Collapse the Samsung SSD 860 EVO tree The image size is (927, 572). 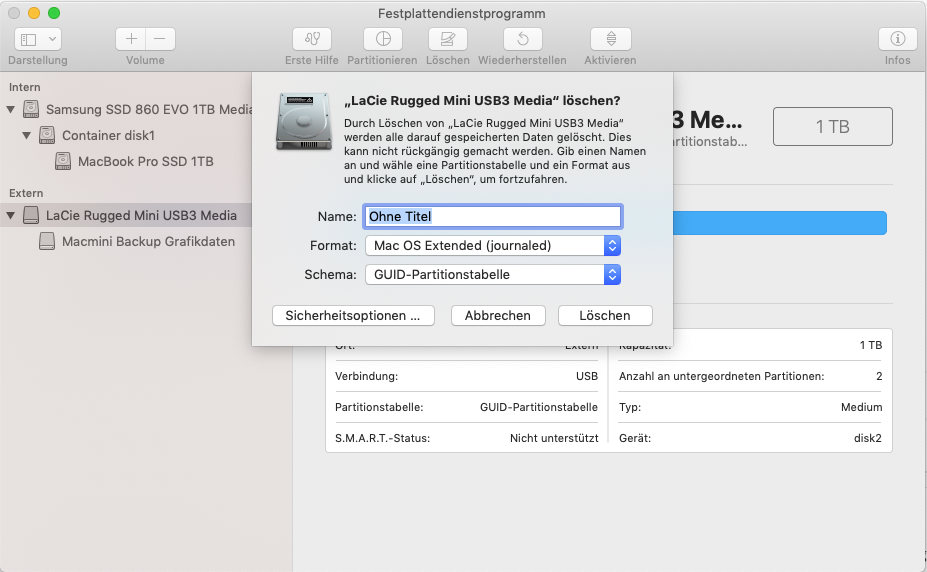pos(11,109)
